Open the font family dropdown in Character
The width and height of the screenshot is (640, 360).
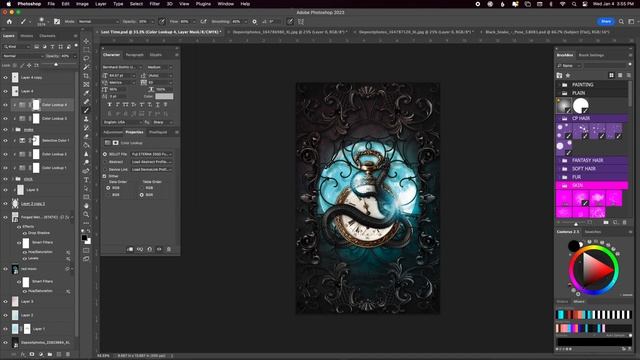(122, 67)
